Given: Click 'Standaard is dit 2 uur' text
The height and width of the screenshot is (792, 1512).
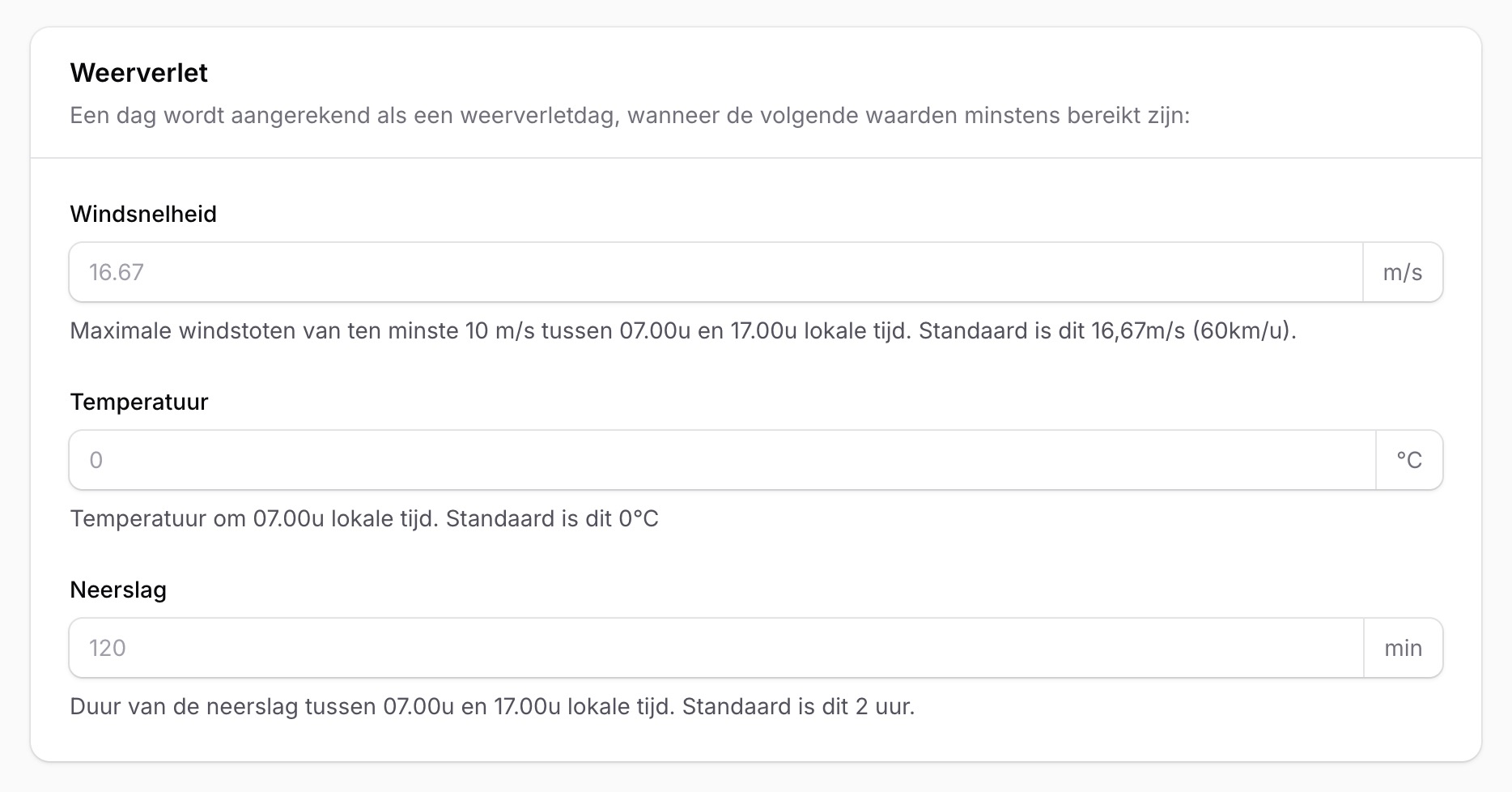Looking at the screenshot, I should pyautogui.click(x=798, y=706).
